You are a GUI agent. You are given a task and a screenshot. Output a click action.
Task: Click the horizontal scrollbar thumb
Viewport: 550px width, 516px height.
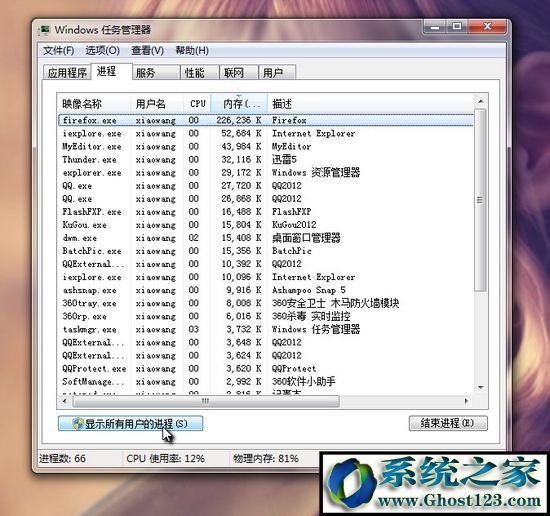tap(206, 401)
